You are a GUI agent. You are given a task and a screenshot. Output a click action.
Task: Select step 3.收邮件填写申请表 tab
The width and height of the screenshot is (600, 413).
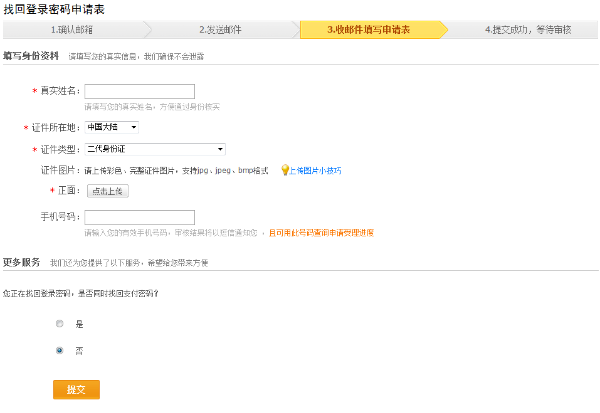pyautogui.click(x=373, y=30)
